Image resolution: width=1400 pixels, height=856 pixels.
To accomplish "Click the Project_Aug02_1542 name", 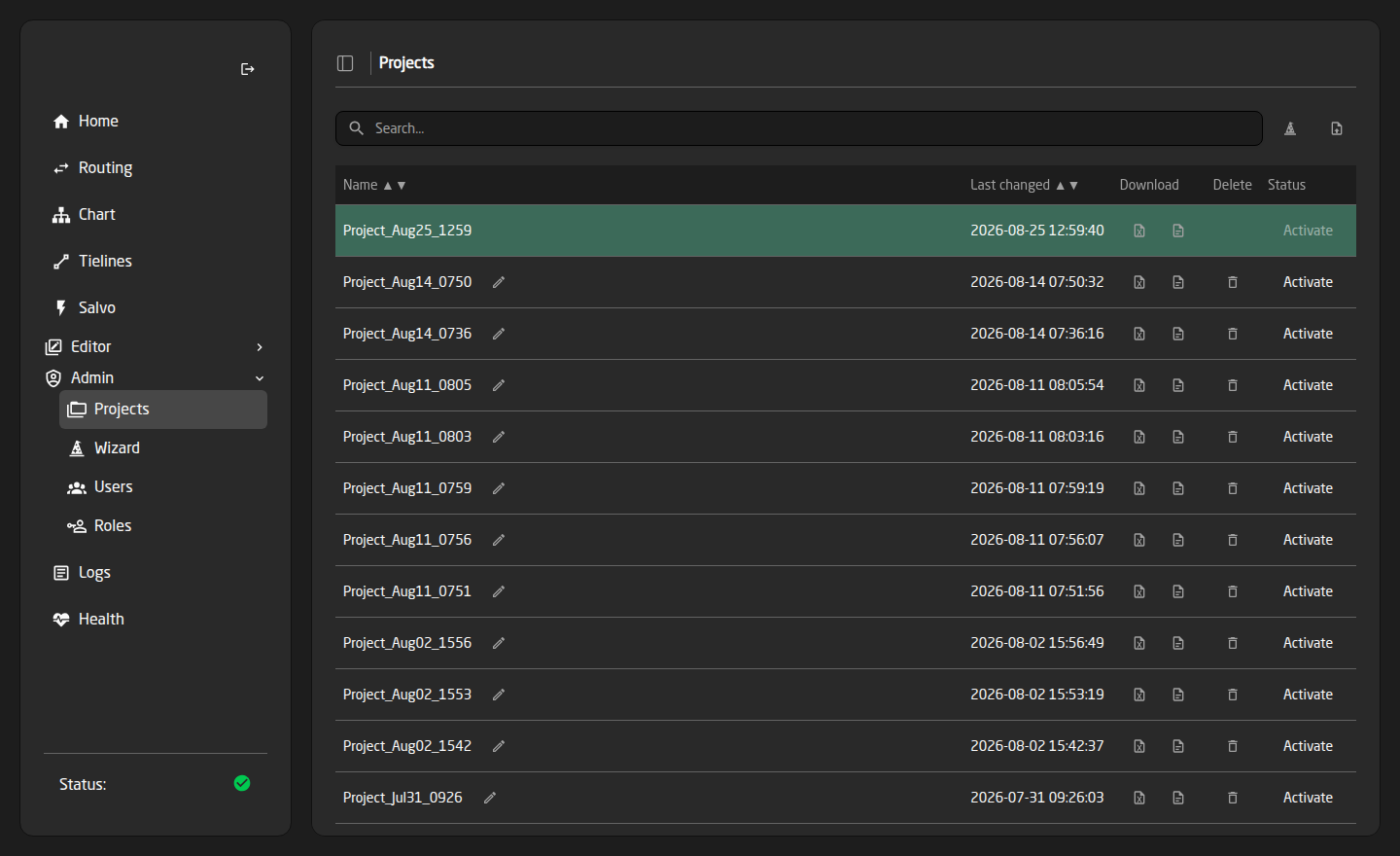I will tap(407, 746).
